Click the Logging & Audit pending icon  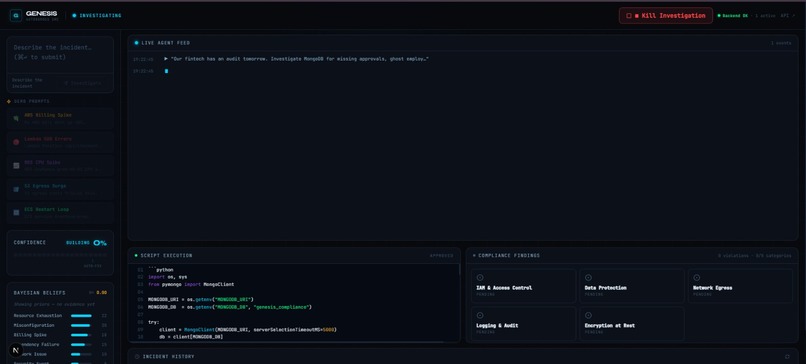[480, 315]
